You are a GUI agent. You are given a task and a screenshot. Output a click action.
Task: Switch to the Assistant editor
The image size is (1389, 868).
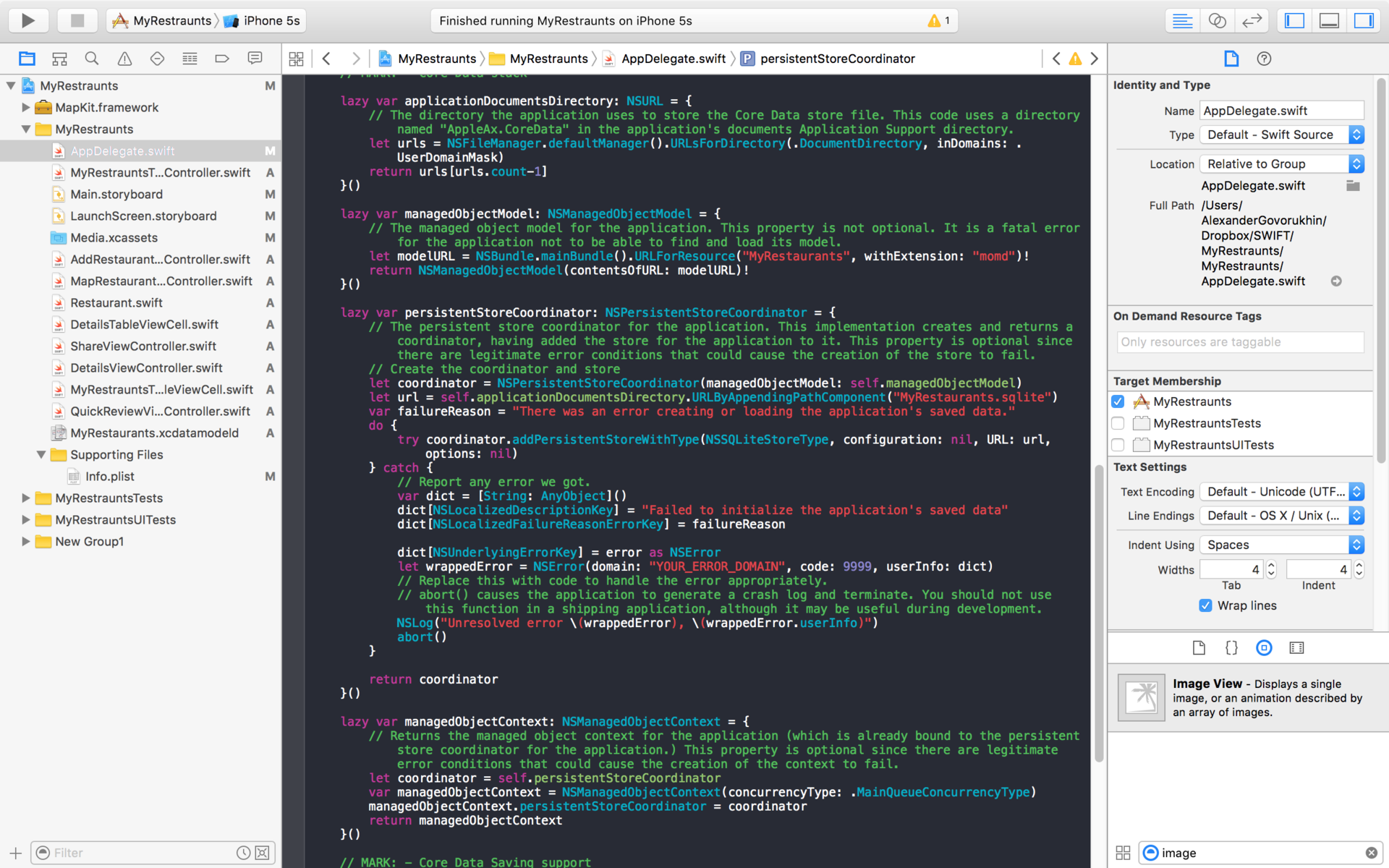tap(1217, 20)
